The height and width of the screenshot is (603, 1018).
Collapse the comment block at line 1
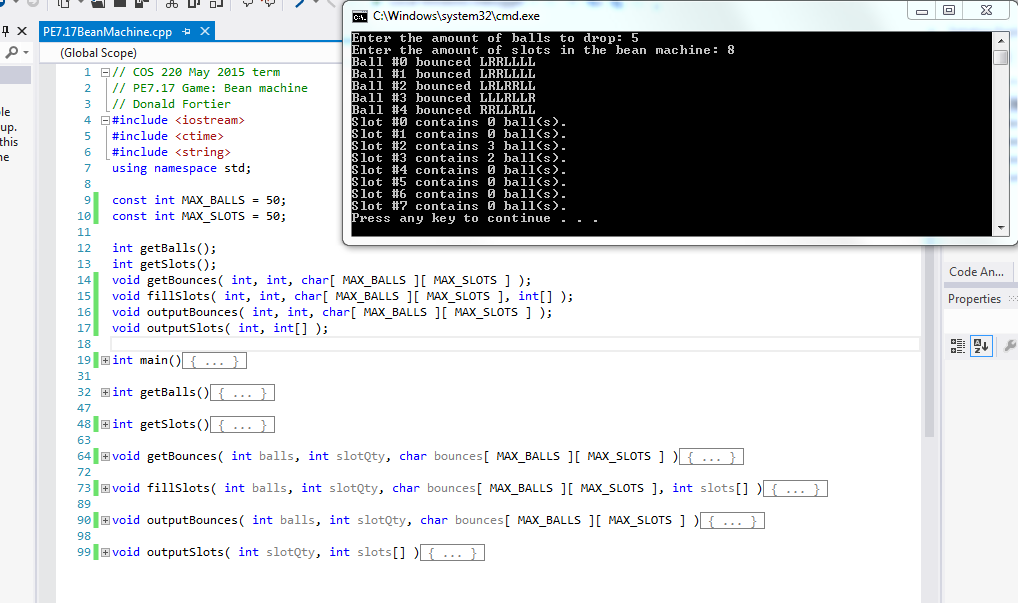(105, 73)
